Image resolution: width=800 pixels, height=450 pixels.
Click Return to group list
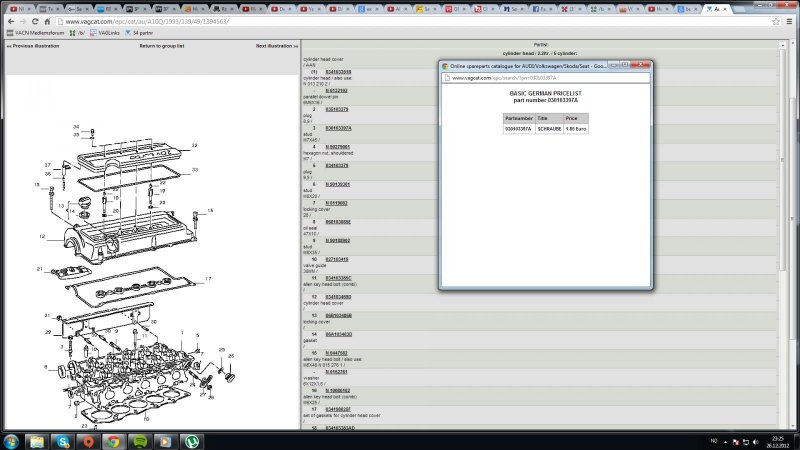click(x=161, y=46)
